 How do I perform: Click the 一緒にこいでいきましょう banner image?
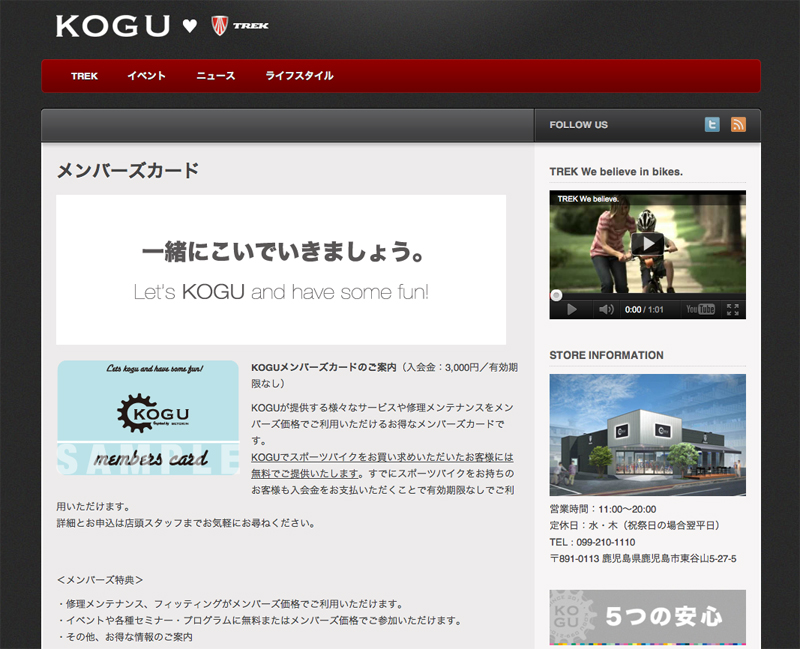[281, 270]
